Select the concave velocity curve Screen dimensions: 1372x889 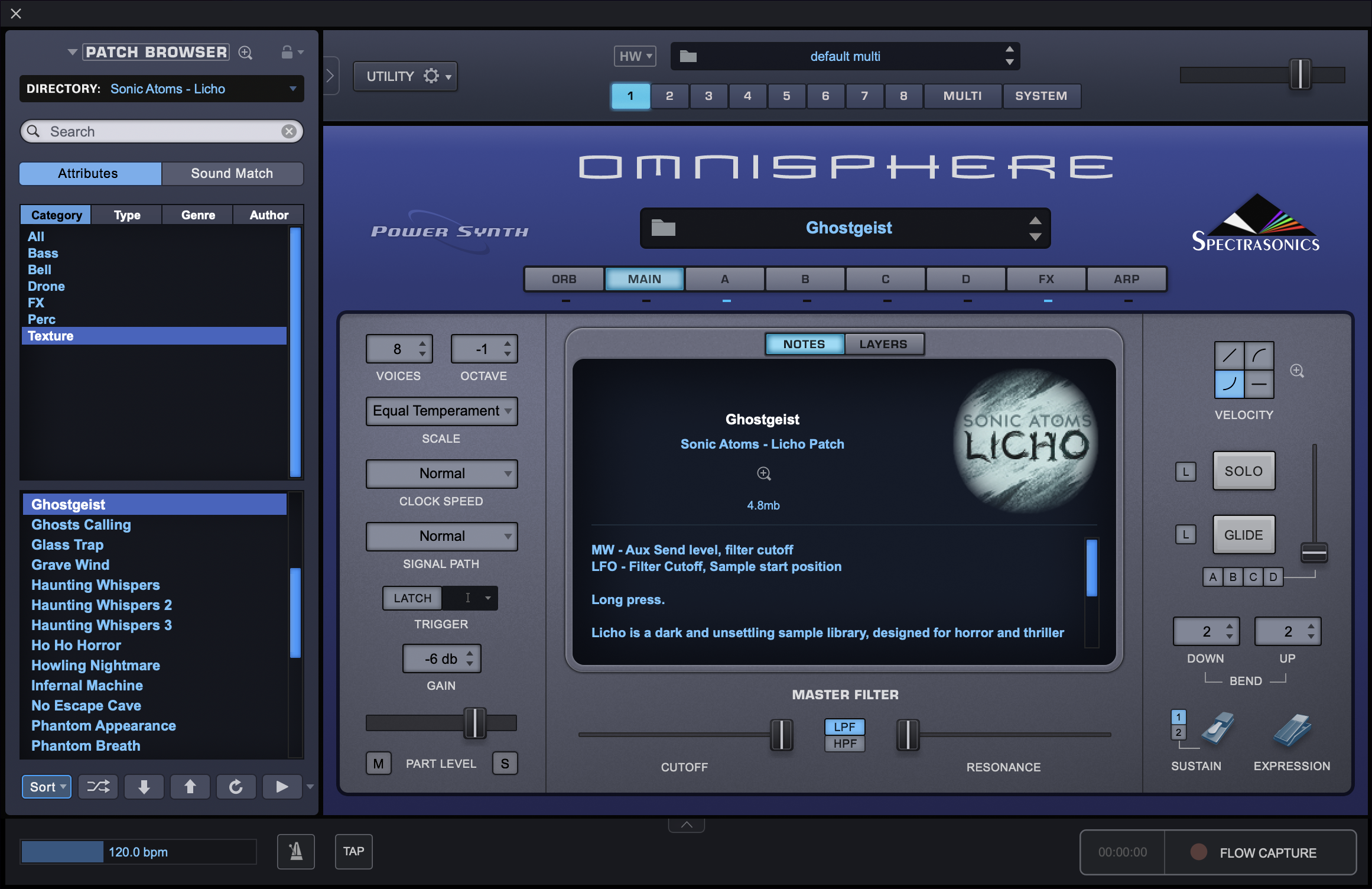click(x=1230, y=384)
